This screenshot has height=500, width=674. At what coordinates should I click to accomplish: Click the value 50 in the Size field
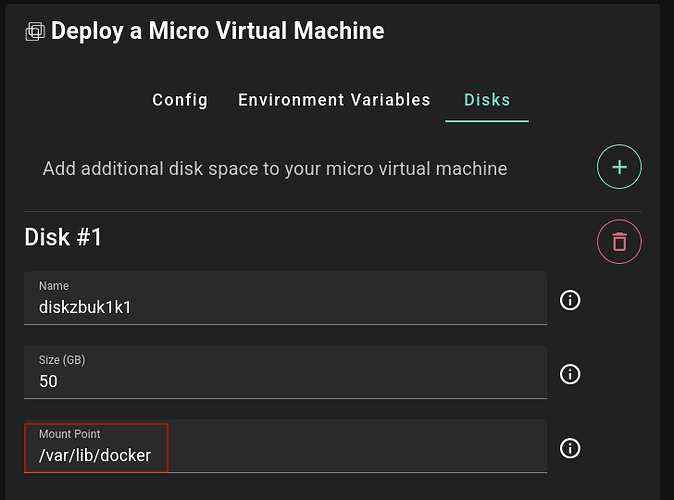coord(48,381)
